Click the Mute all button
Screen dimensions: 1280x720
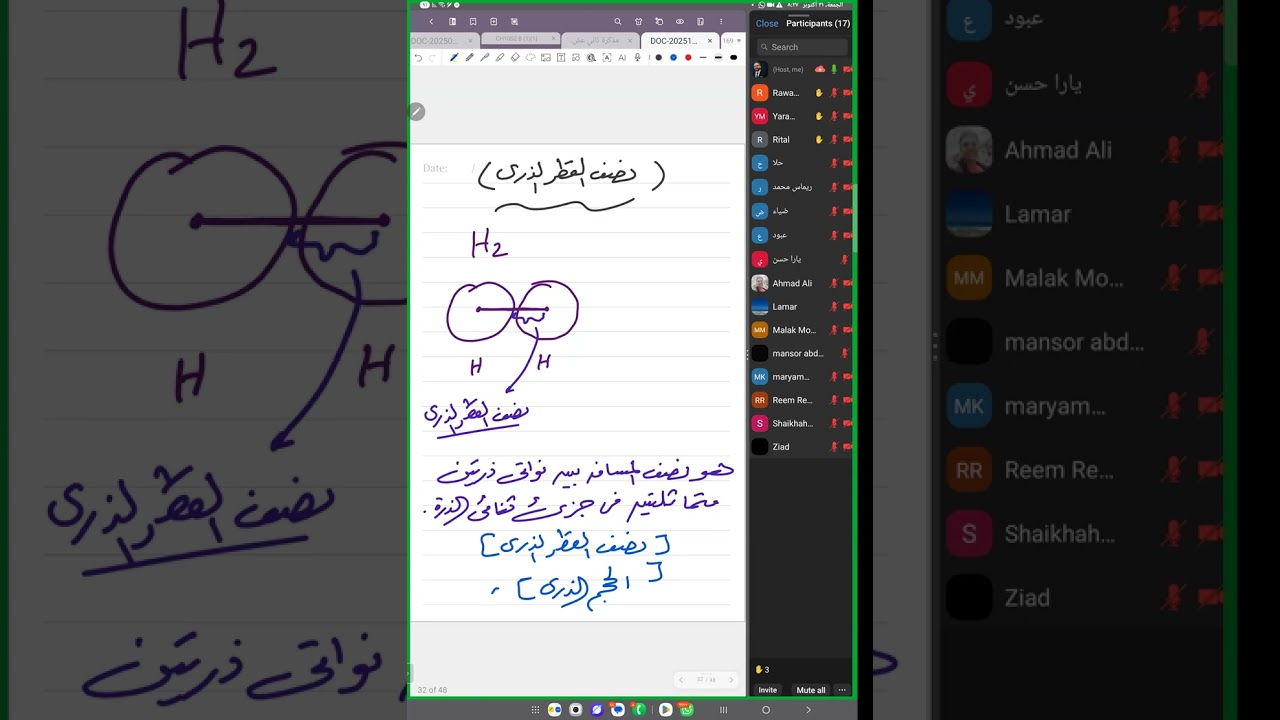click(x=810, y=690)
